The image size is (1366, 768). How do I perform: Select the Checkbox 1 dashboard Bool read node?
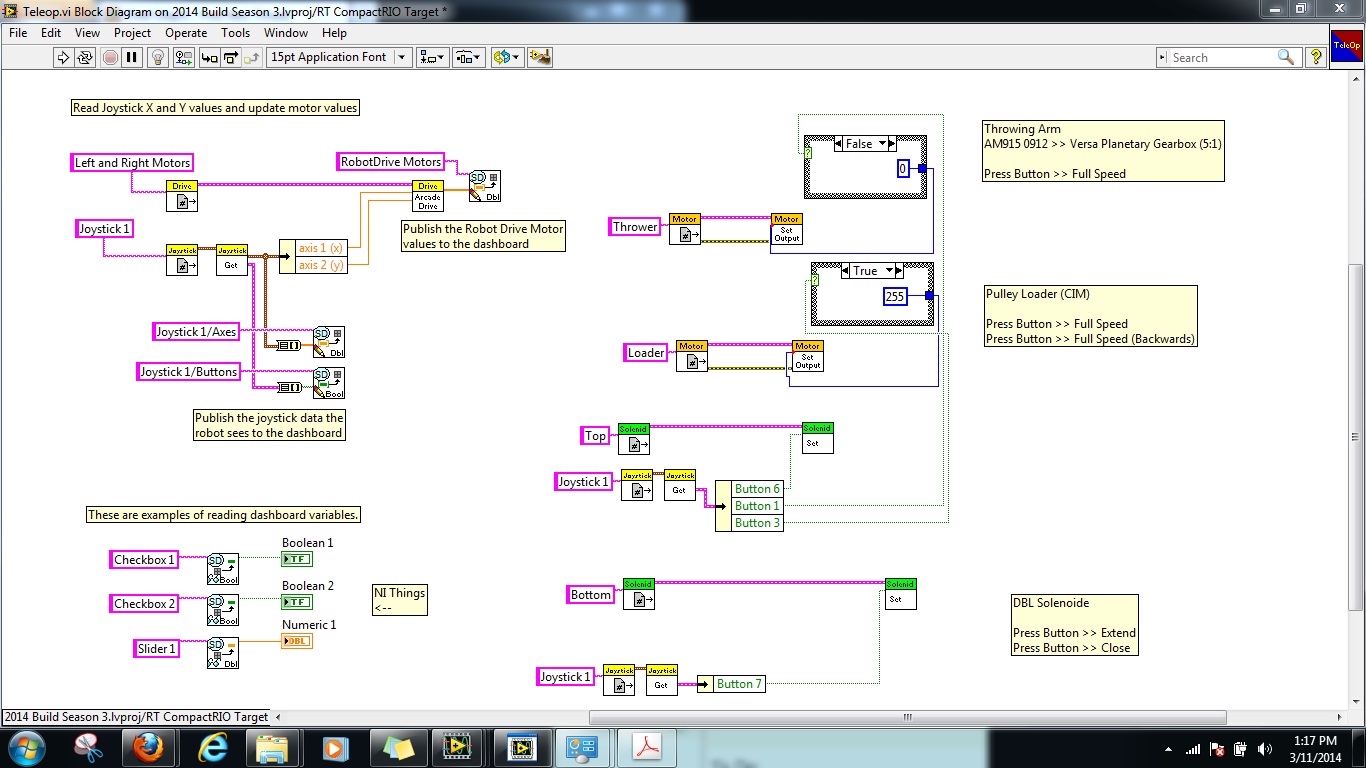(x=223, y=569)
